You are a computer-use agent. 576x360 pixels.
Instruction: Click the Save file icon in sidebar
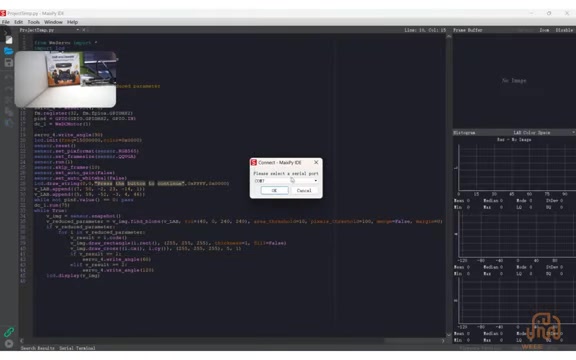[x=8, y=62]
